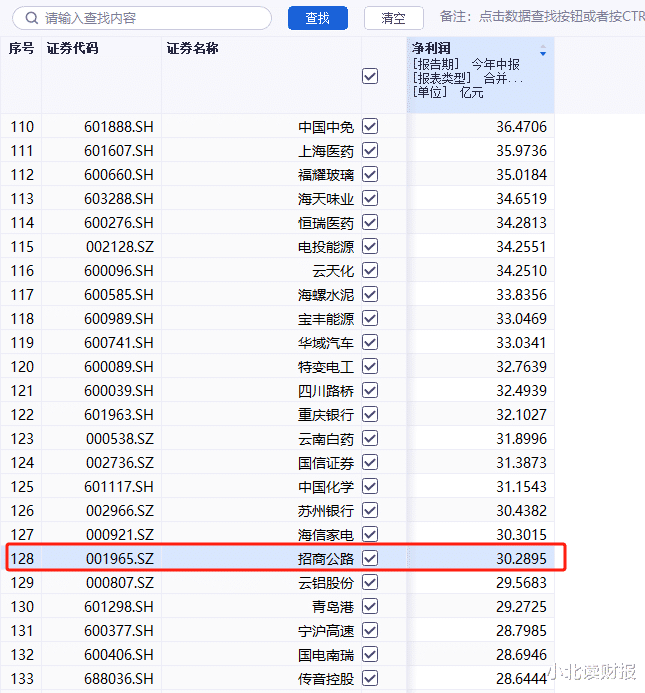The image size is (645, 693).
Task: Select security code 001965.SZ
Action: coord(120,559)
